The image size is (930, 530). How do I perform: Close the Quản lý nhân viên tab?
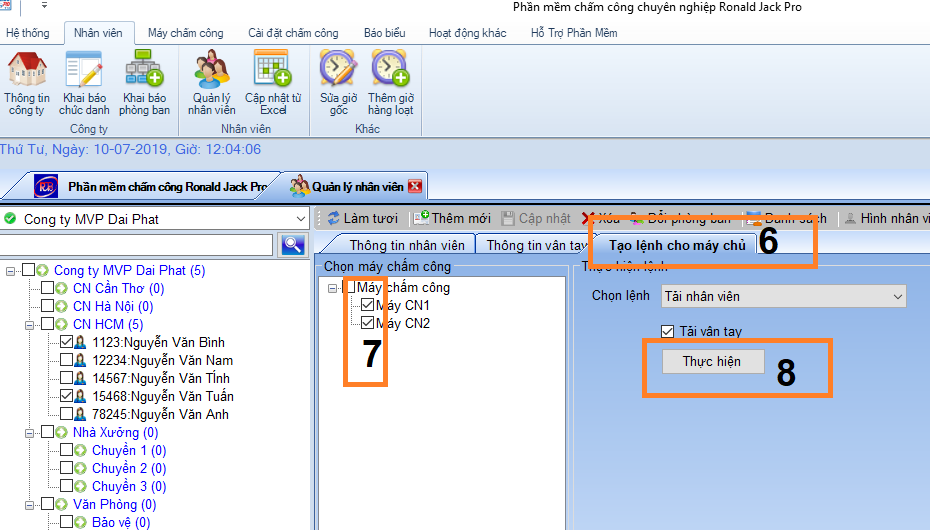[x=415, y=186]
